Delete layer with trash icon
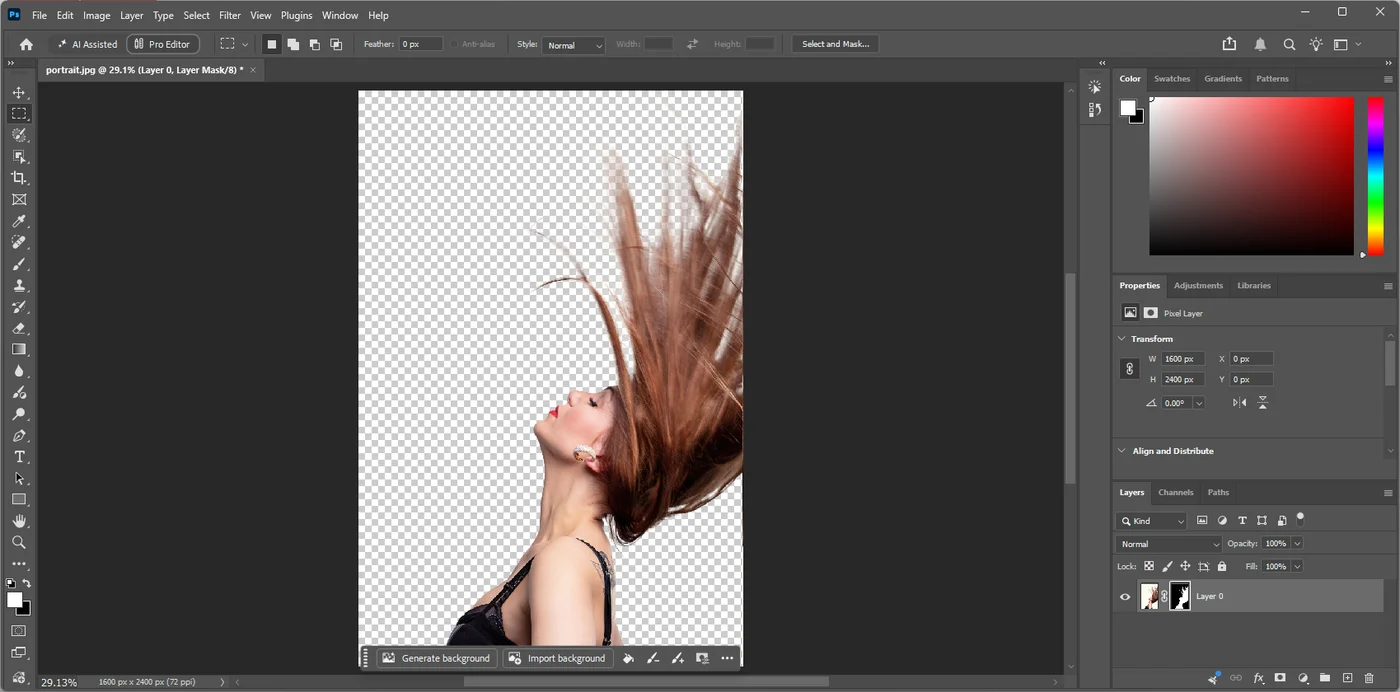Image resolution: width=1400 pixels, height=692 pixels. click(x=1369, y=678)
